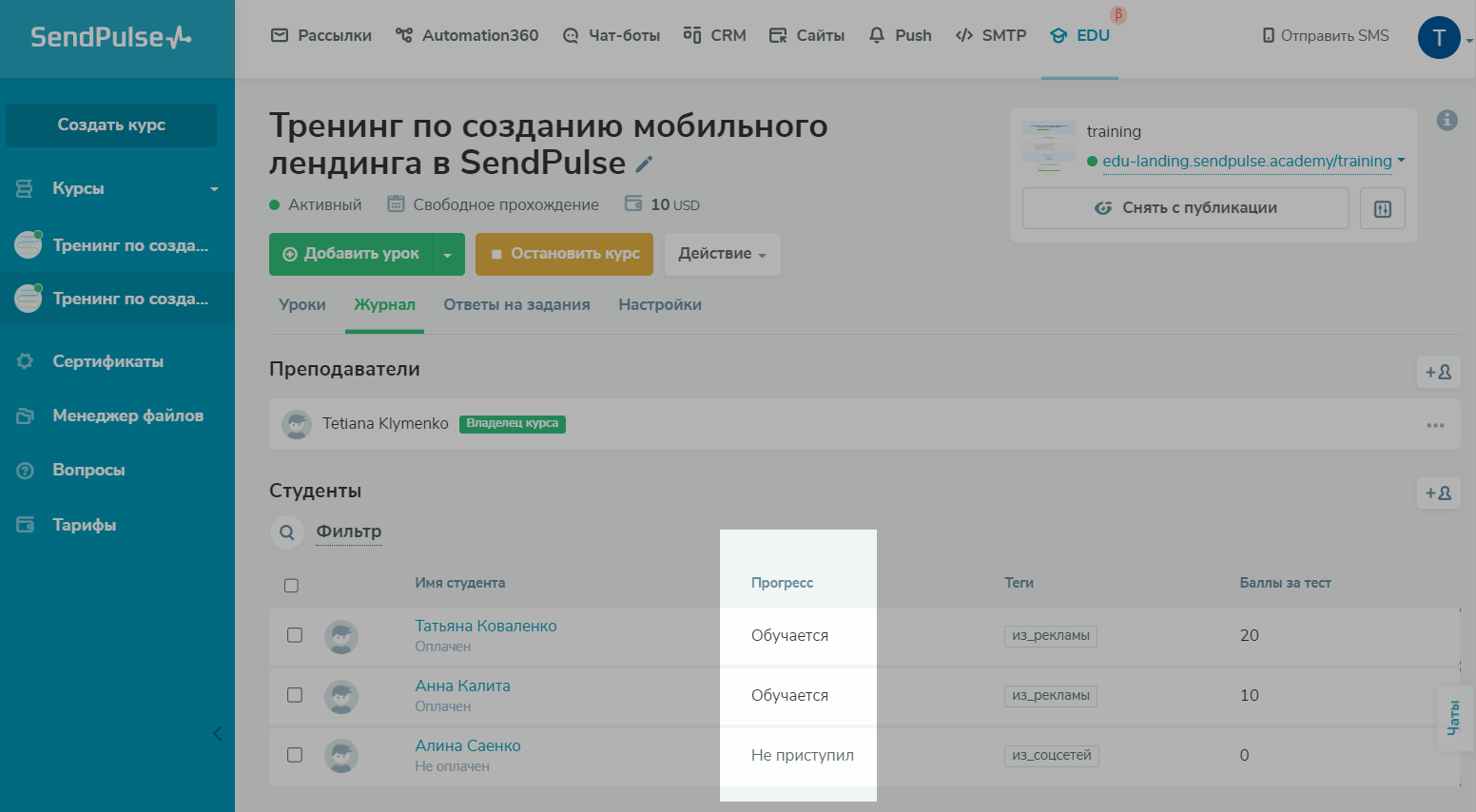Collapse the sidebar with the left arrow
Image resolution: width=1476 pixels, height=812 pixels.
218,733
